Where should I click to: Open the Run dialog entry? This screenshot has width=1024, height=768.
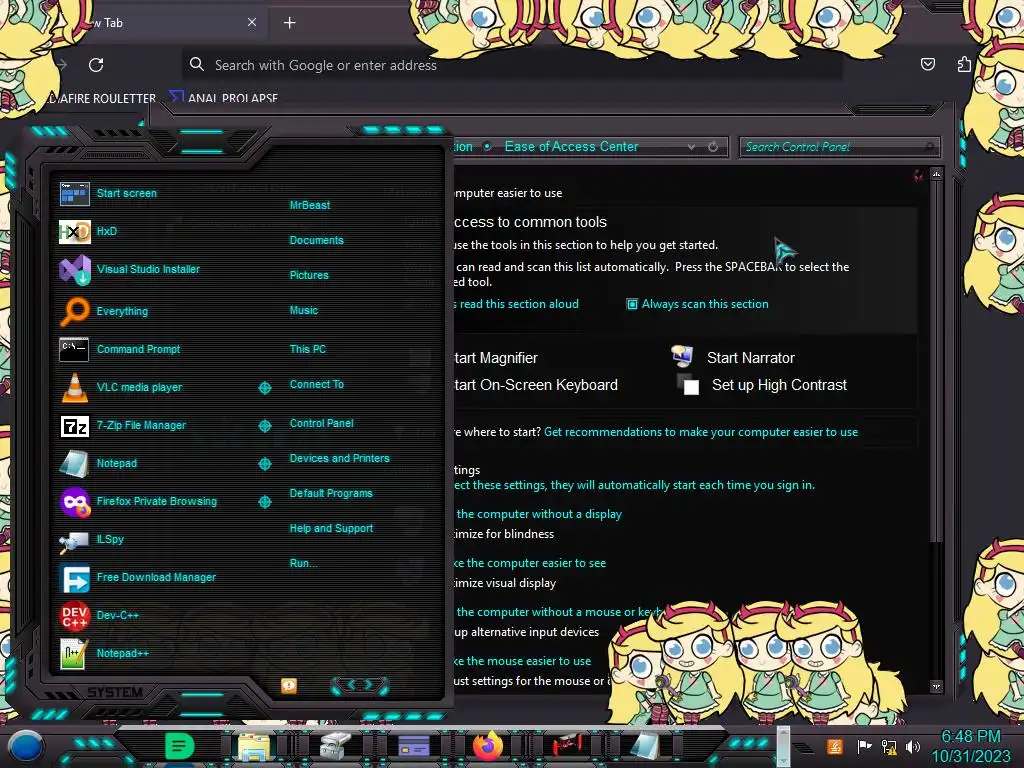[x=304, y=564]
